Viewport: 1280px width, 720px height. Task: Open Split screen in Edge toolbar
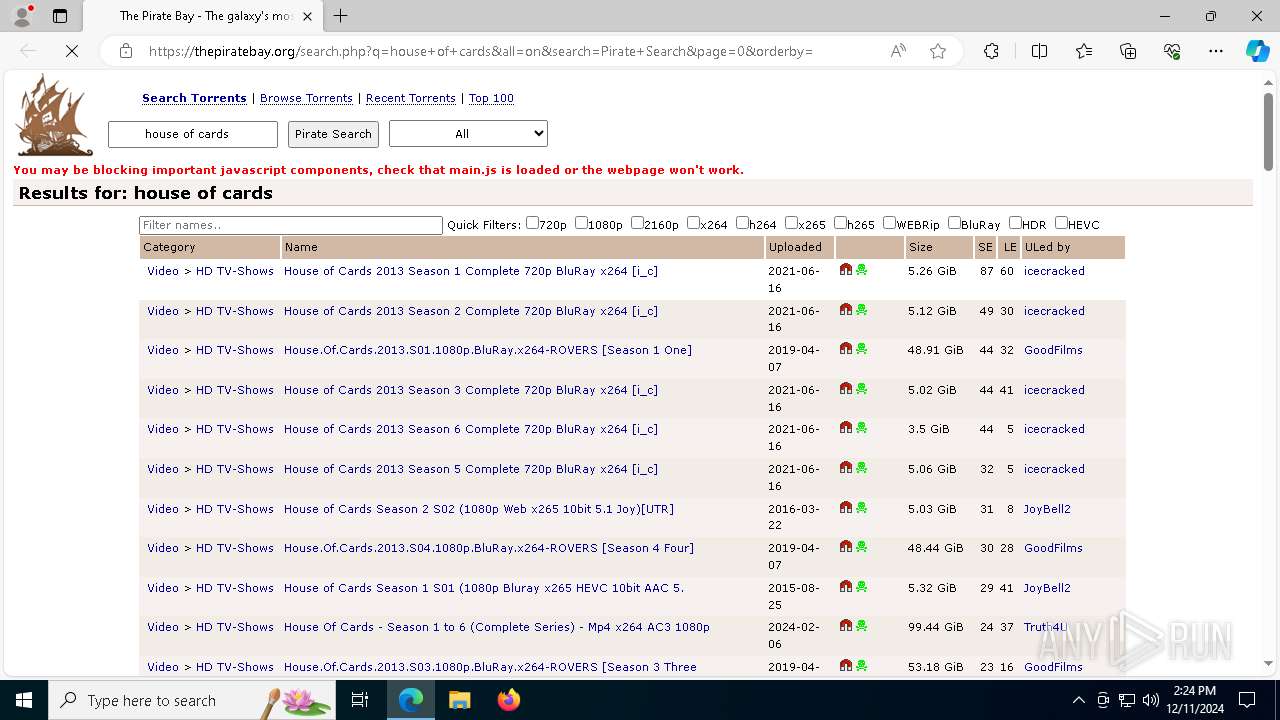(1039, 51)
